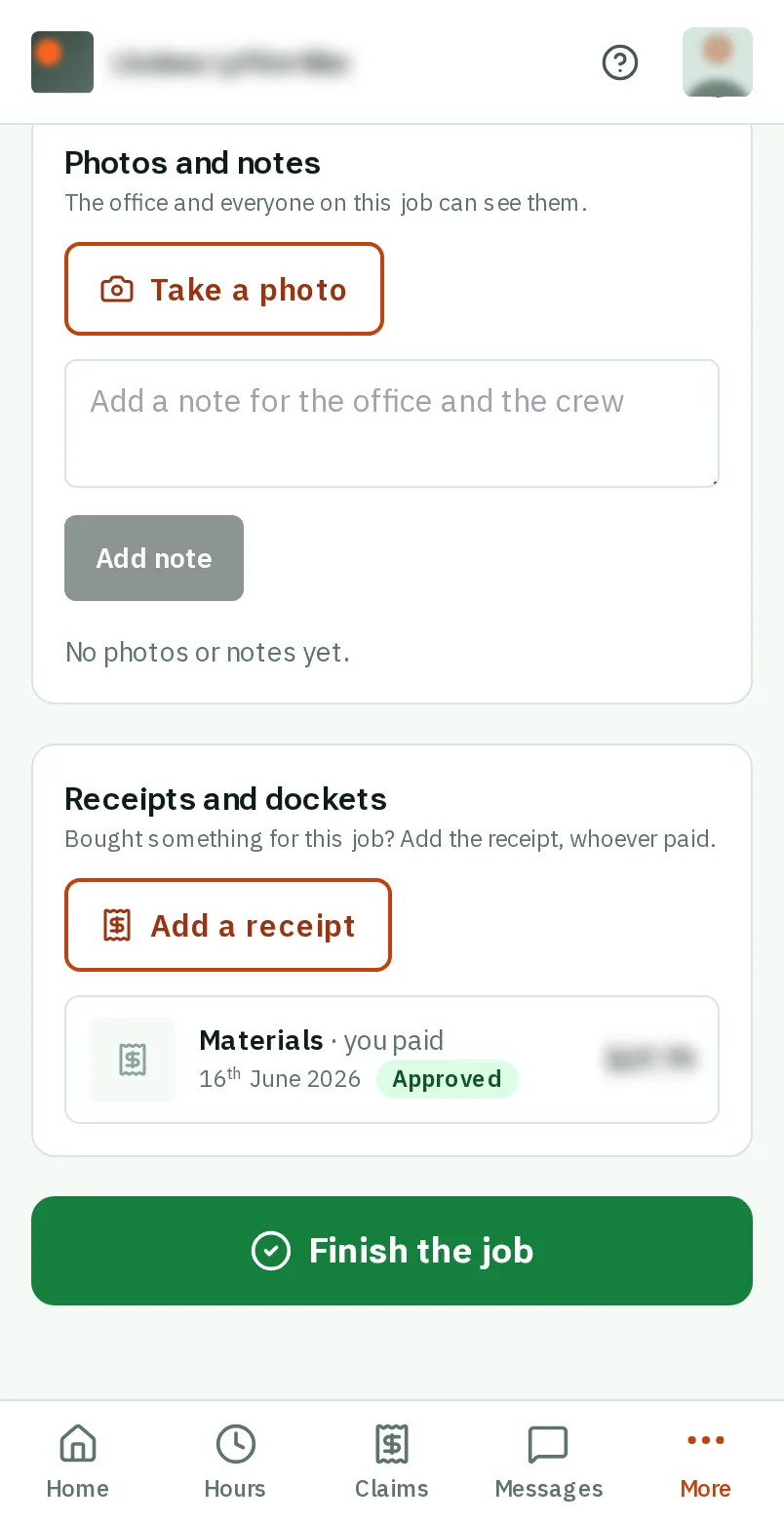Screen dimensions: 784x1524
Task: Open help via question mark icon
Action: tap(620, 62)
